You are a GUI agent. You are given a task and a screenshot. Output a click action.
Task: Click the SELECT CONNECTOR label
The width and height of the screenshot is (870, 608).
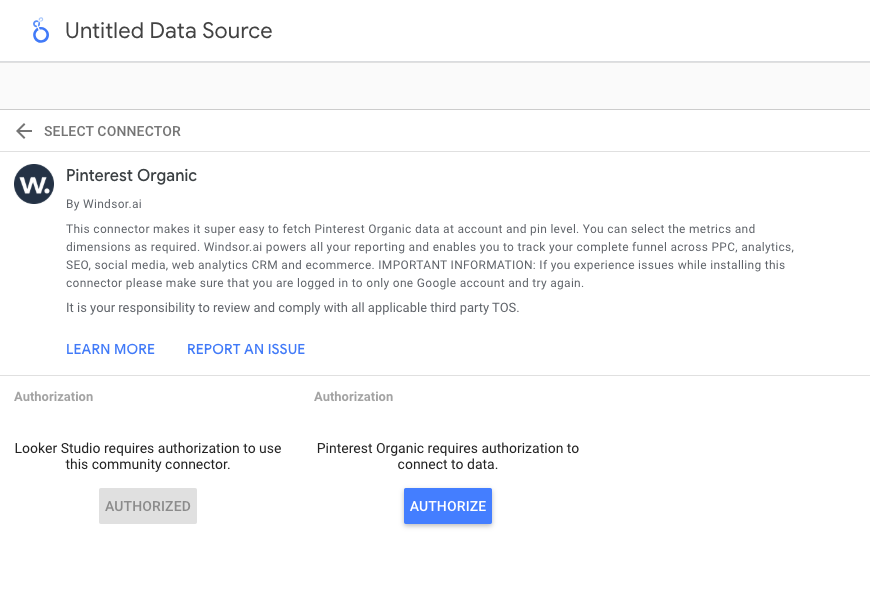(x=112, y=131)
